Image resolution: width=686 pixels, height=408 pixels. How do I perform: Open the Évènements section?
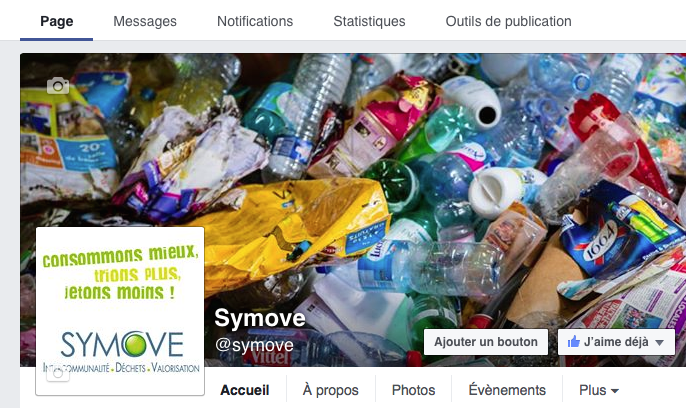click(507, 390)
